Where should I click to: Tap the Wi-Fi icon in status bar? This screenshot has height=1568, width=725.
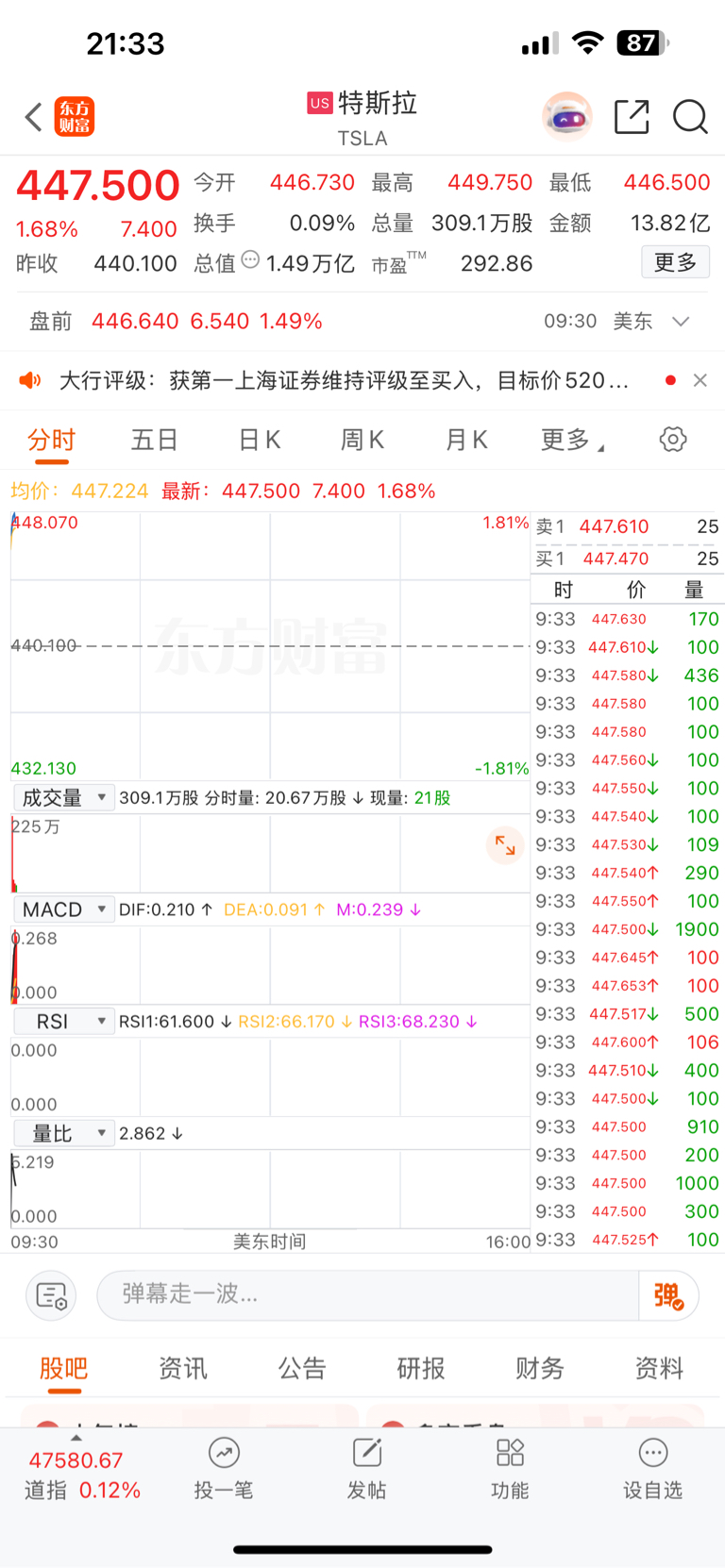588,42
